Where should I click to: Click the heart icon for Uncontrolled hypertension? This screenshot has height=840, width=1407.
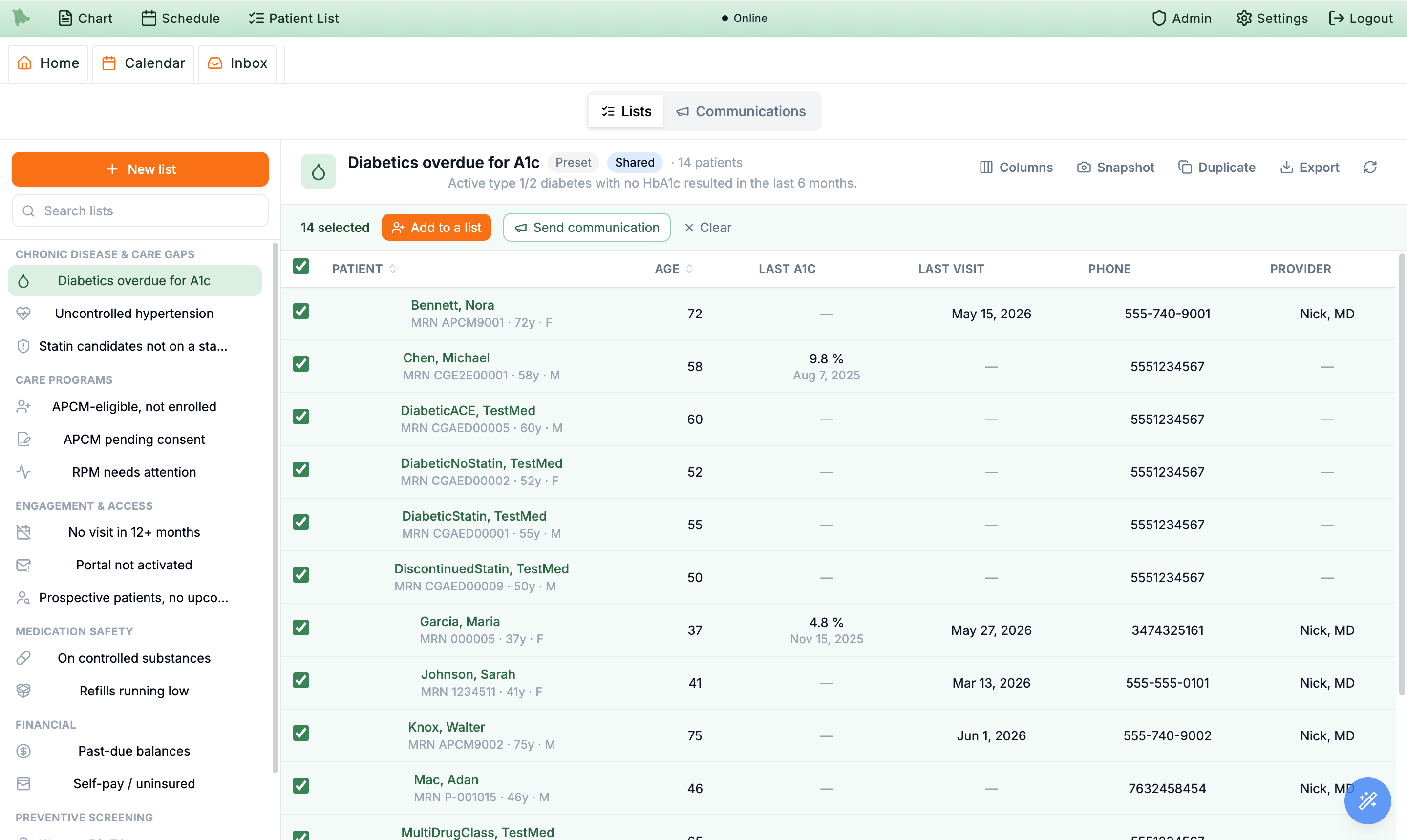pyautogui.click(x=23, y=313)
